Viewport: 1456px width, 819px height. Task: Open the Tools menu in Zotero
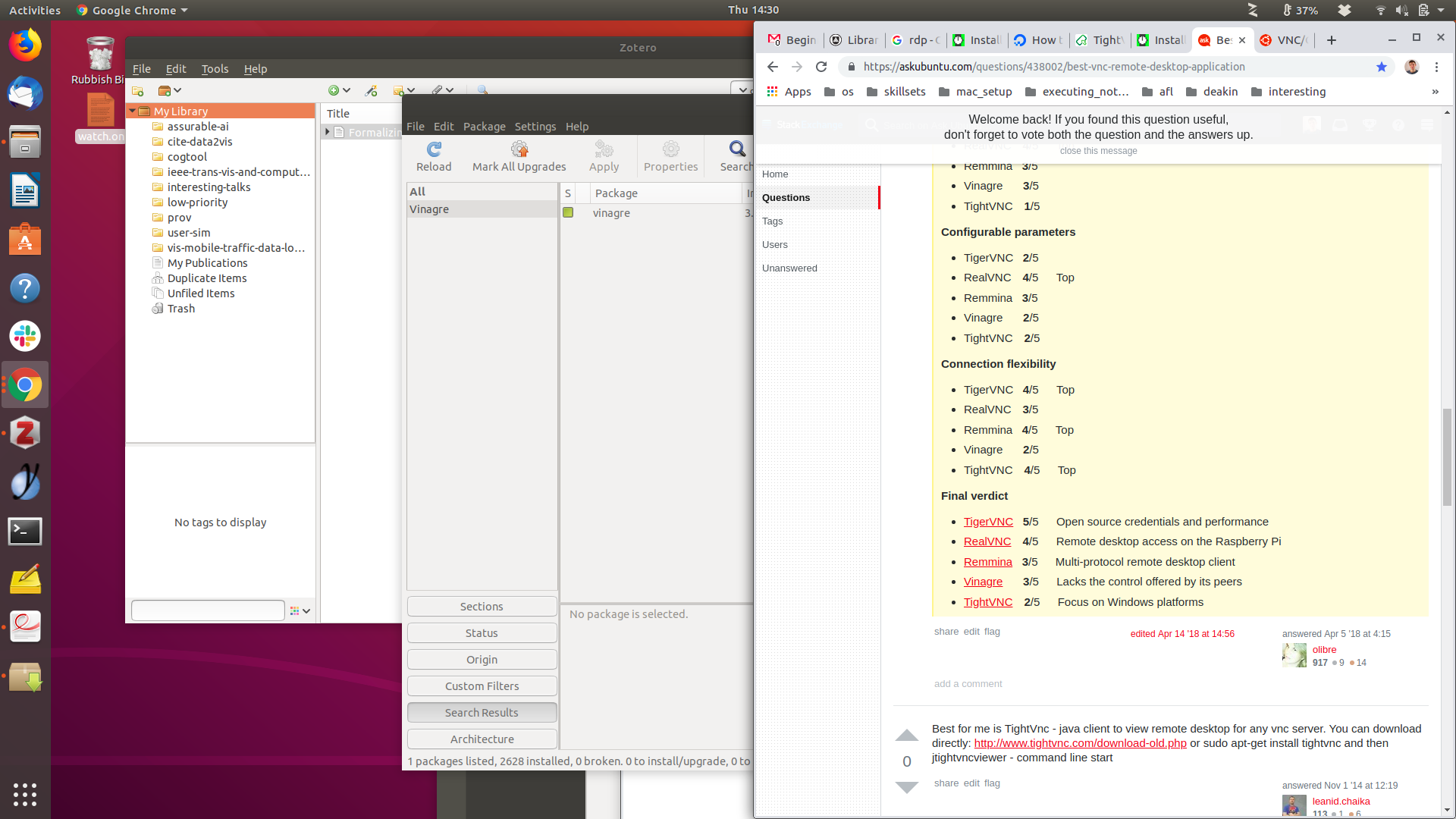click(x=215, y=69)
